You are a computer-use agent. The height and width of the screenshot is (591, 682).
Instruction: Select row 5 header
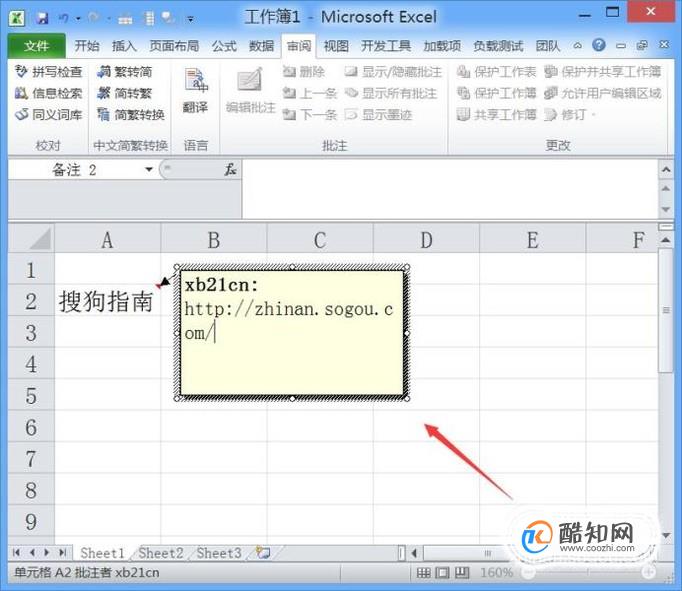pos(31,395)
